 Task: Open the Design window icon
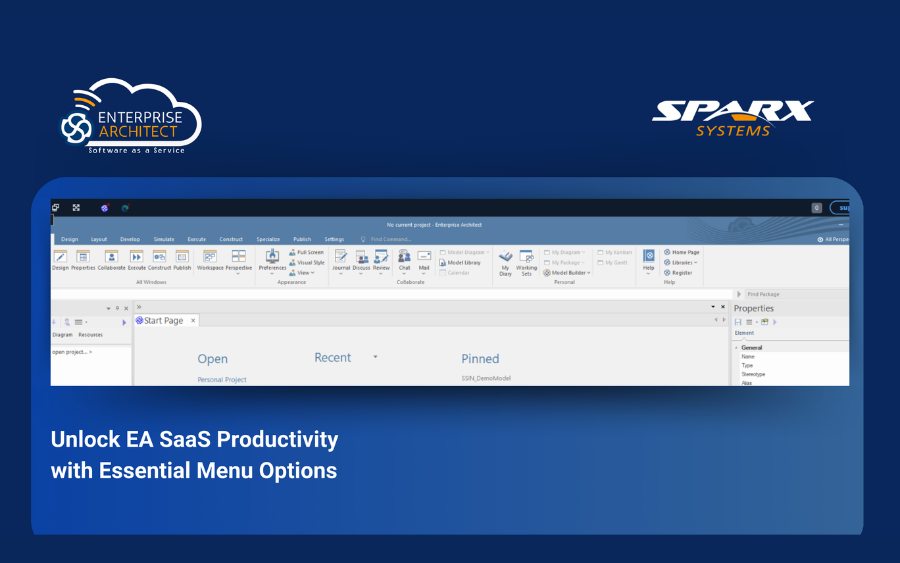[x=60, y=259]
